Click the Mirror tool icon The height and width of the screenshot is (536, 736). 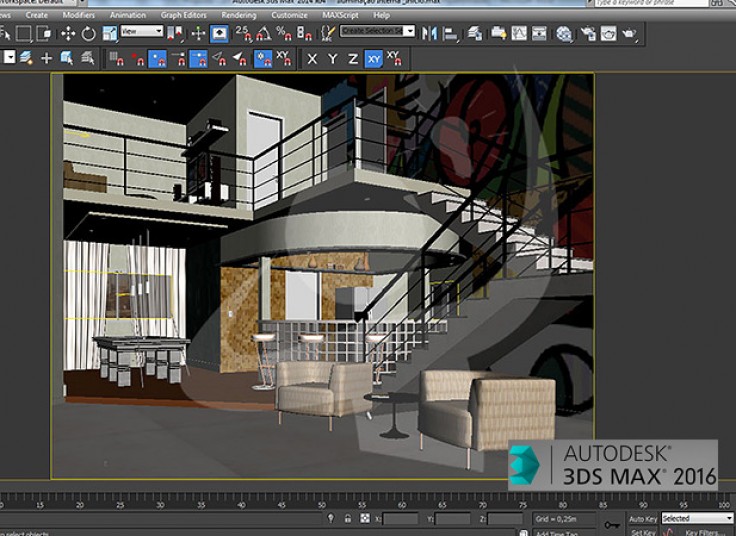[x=430, y=33]
